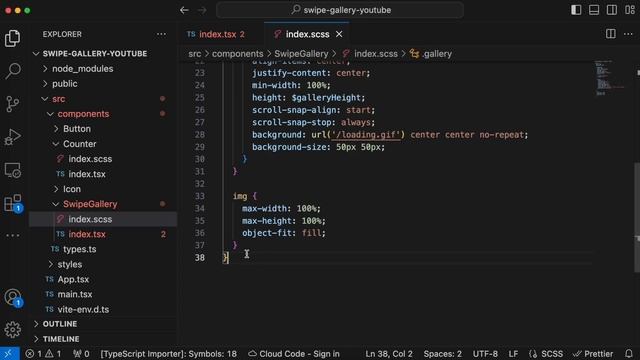Open the ports forwarded status item

pyautogui.click(x=81, y=353)
